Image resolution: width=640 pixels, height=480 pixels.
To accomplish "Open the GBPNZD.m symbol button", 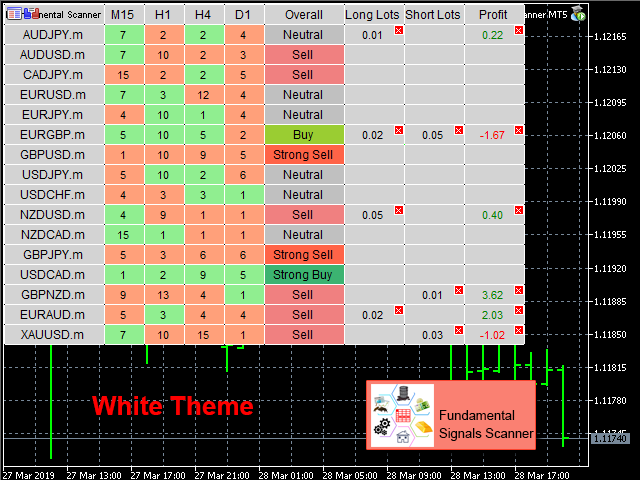I will [x=54, y=295].
